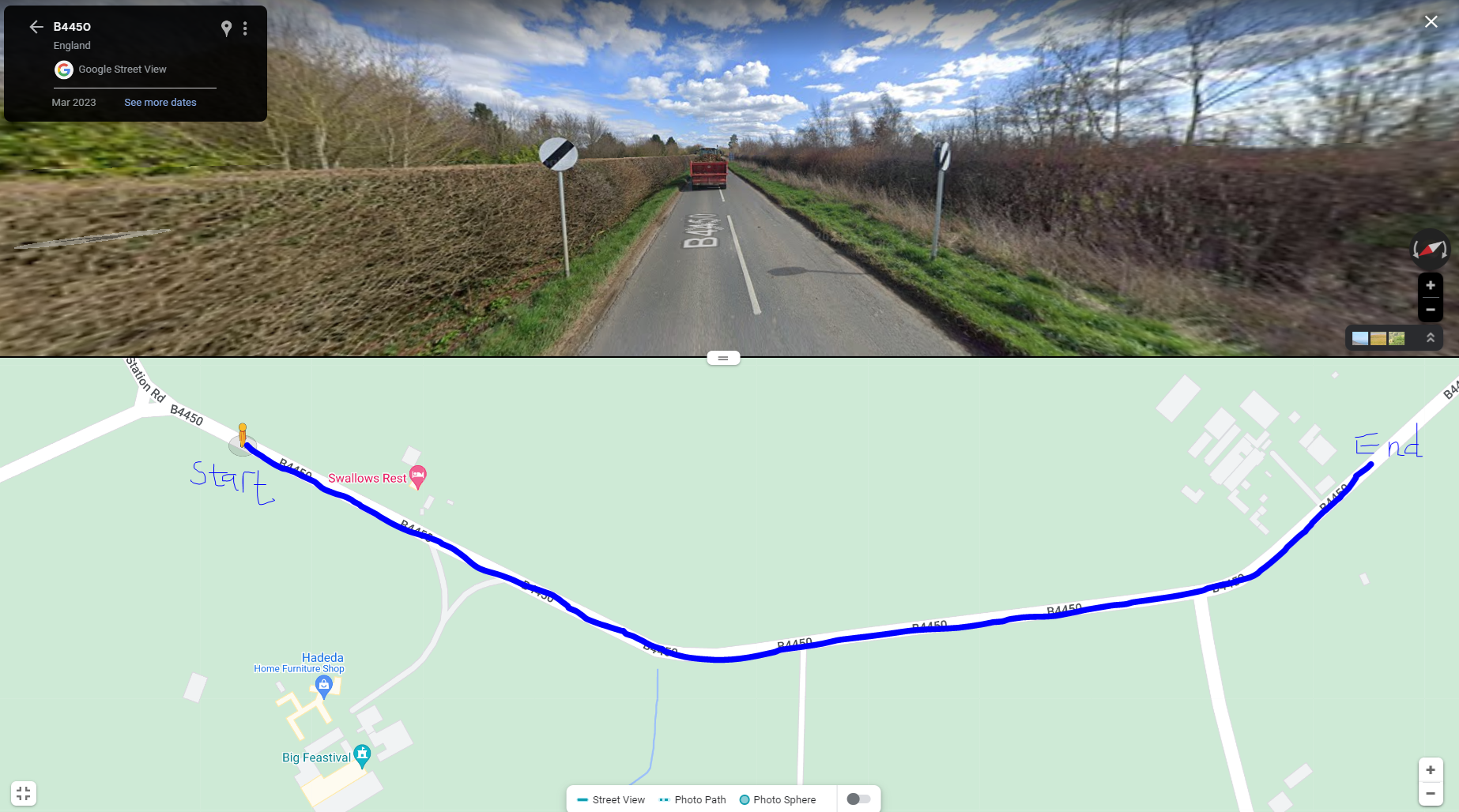This screenshot has width=1459, height=812.
Task: Zoom in on the Street View image
Action: [x=1430, y=286]
